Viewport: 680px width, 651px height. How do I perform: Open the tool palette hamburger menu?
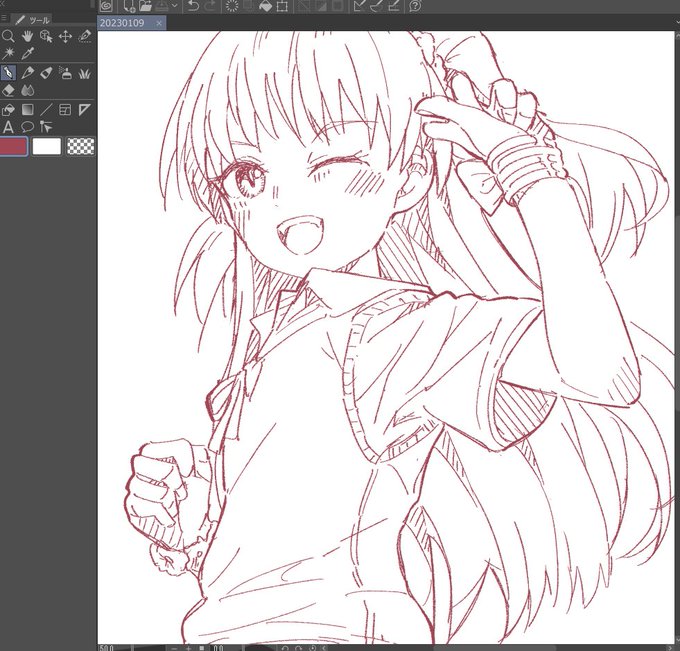[x=4, y=18]
